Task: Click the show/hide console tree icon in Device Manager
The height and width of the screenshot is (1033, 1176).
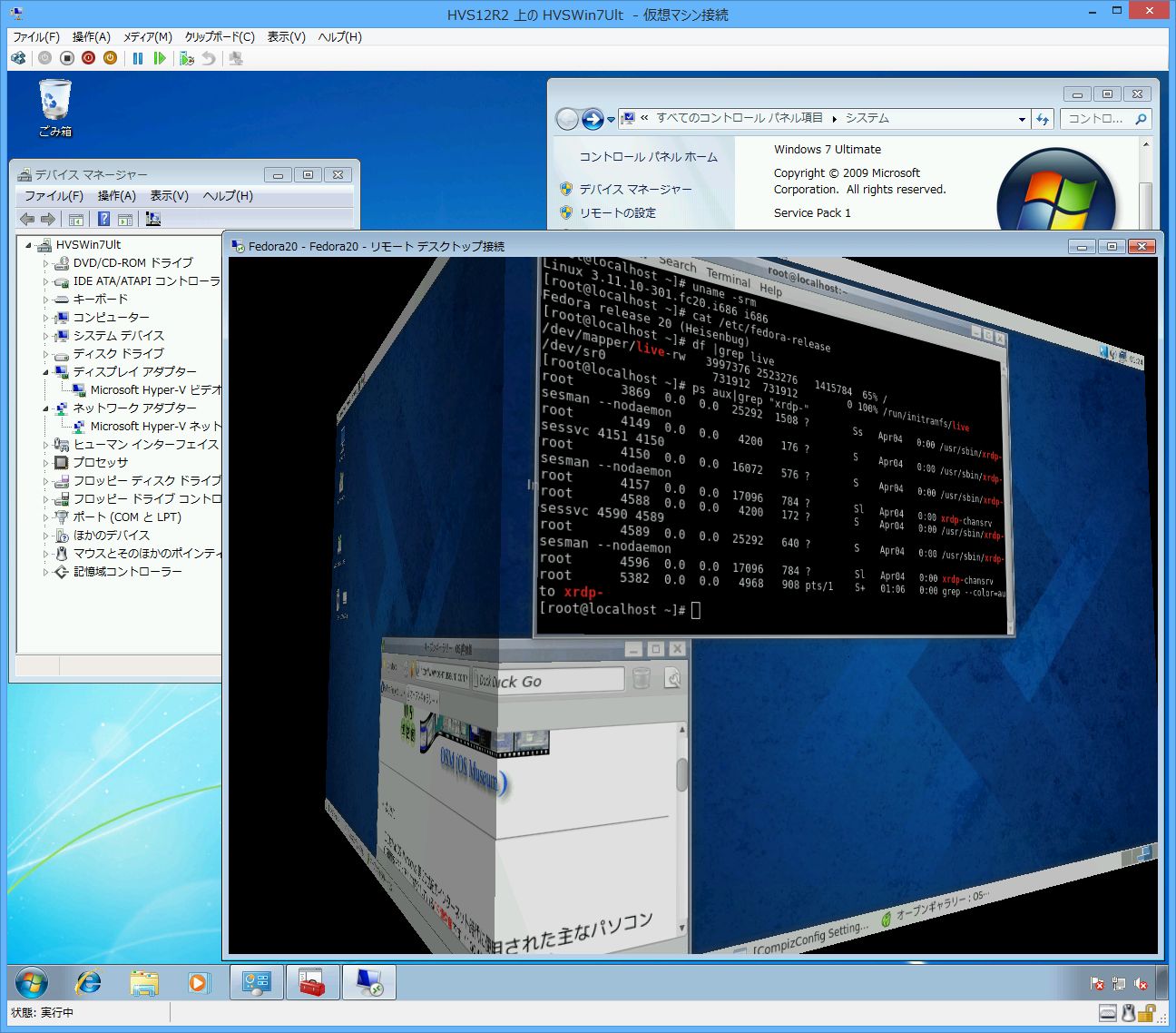Action: pos(76,219)
